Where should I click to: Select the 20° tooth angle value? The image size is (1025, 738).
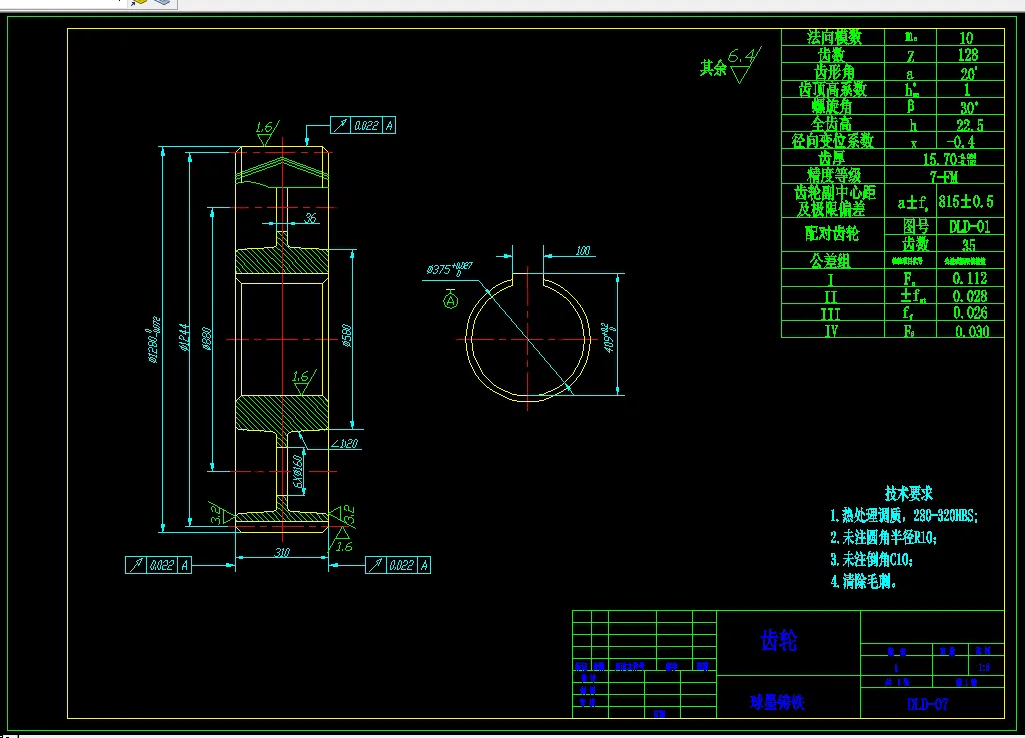(968, 73)
